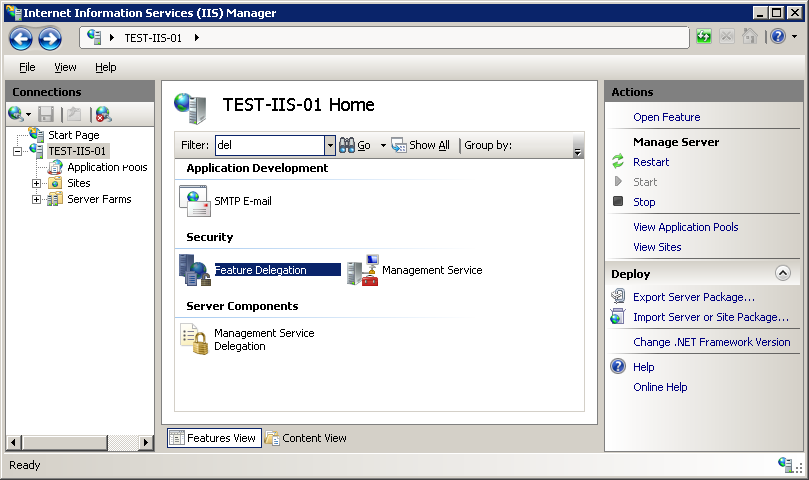Click the server icon in the address bar
The width and height of the screenshot is (809, 480).
[x=94, y=37]
